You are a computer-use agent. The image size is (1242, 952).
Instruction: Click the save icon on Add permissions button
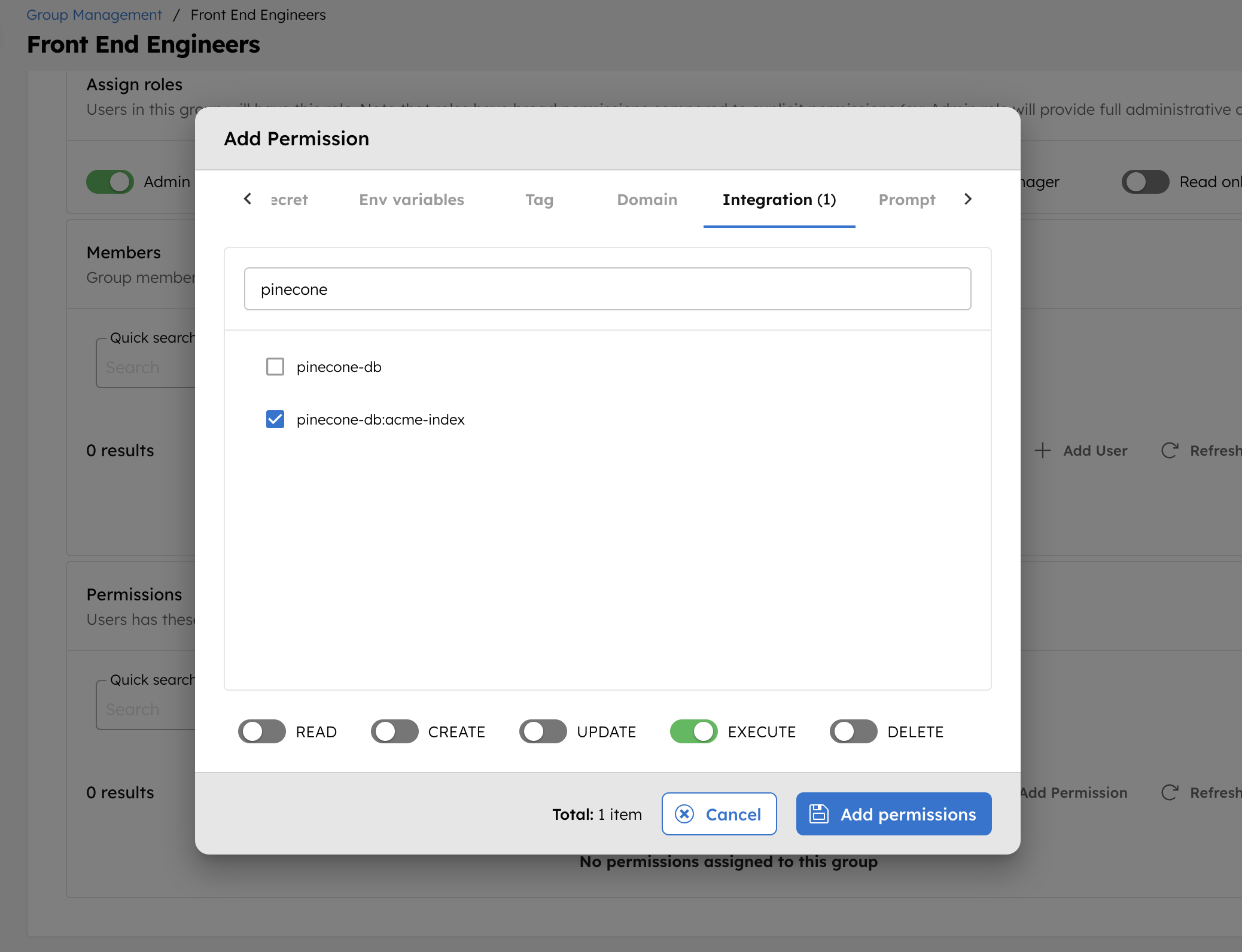(x=820, y=814)
